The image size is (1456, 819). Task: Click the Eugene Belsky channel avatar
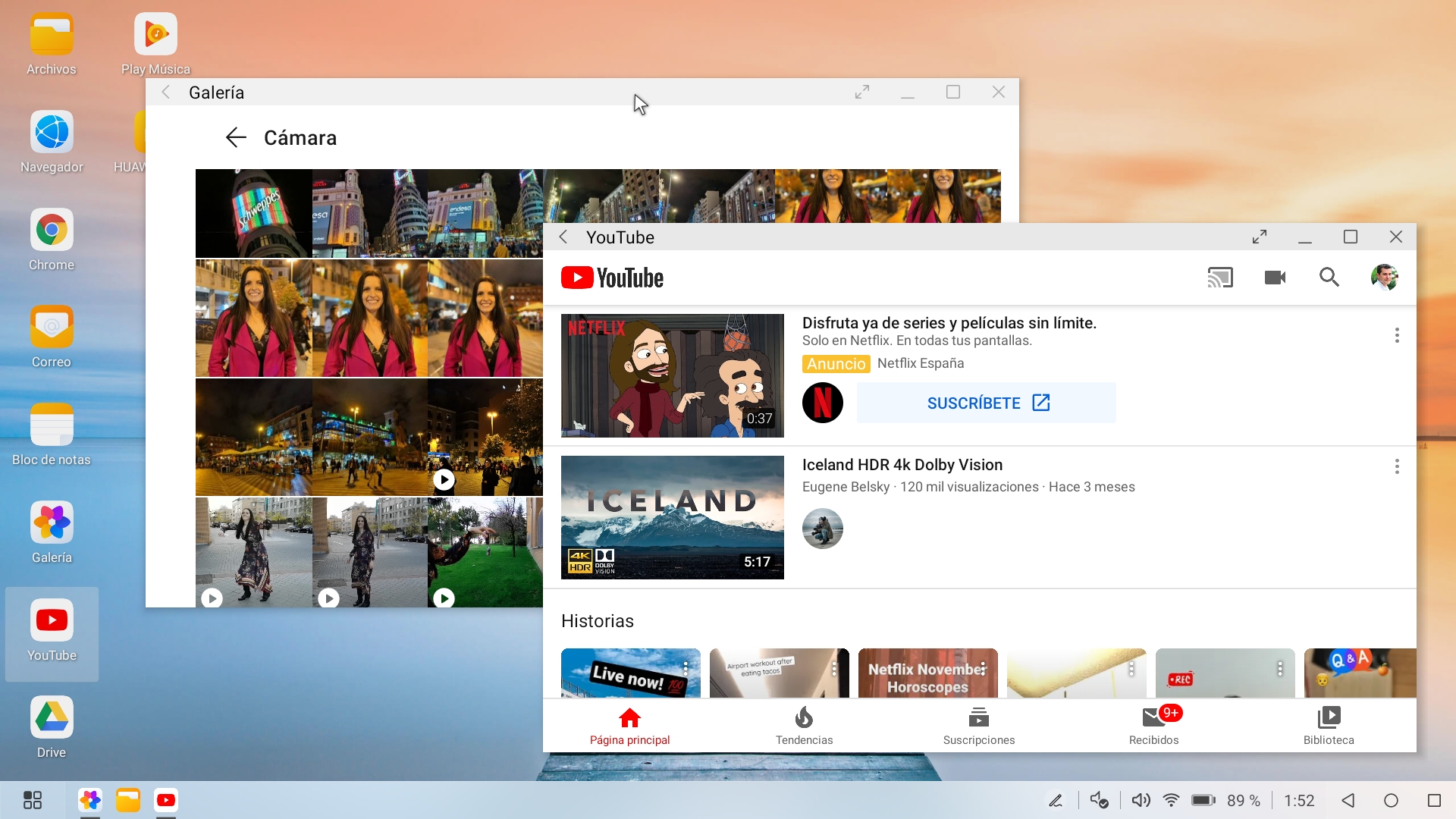823,529
